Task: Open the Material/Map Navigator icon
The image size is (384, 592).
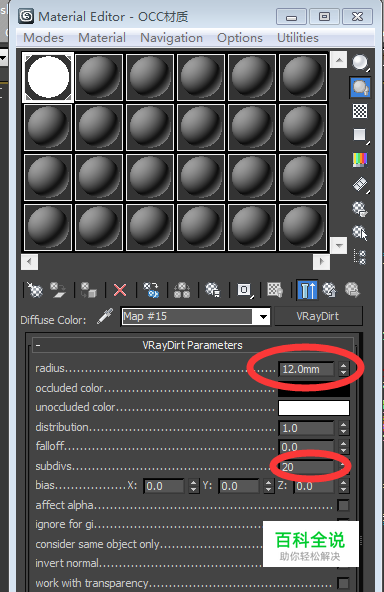Action: click(360, 257)
